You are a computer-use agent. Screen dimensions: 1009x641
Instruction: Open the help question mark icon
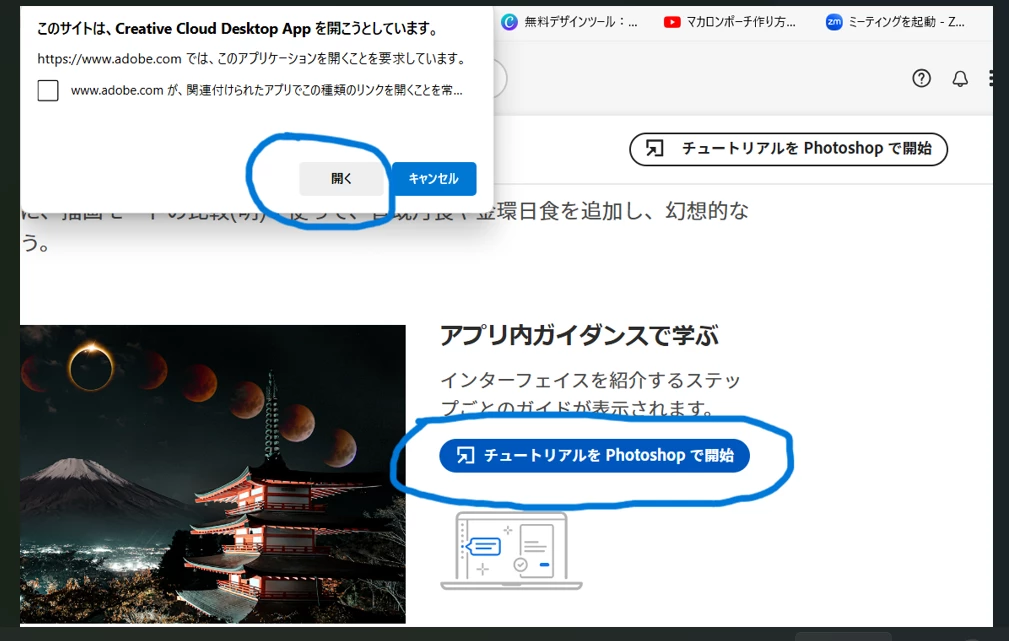click(x=921, y=79)
